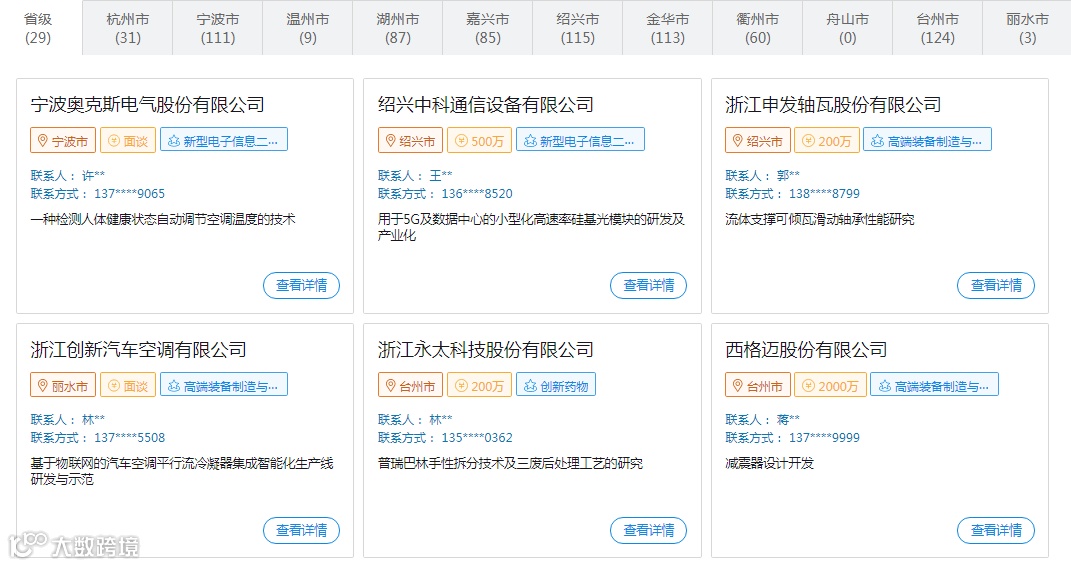The width and height of the screenshot is (1071, 566).
Task: Click text 减震器设计开发
Action: (770, 463)
